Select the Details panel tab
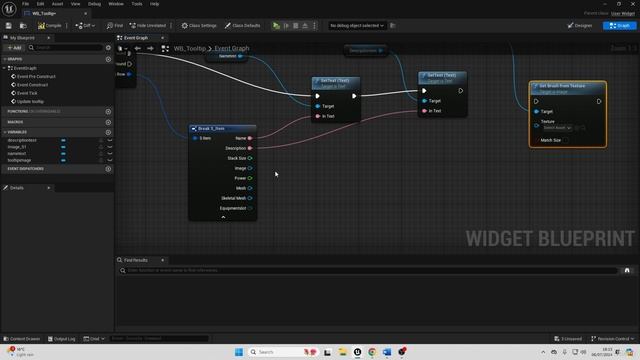The width and height of the screenshot is (640, 360). [x=27, y=188]
